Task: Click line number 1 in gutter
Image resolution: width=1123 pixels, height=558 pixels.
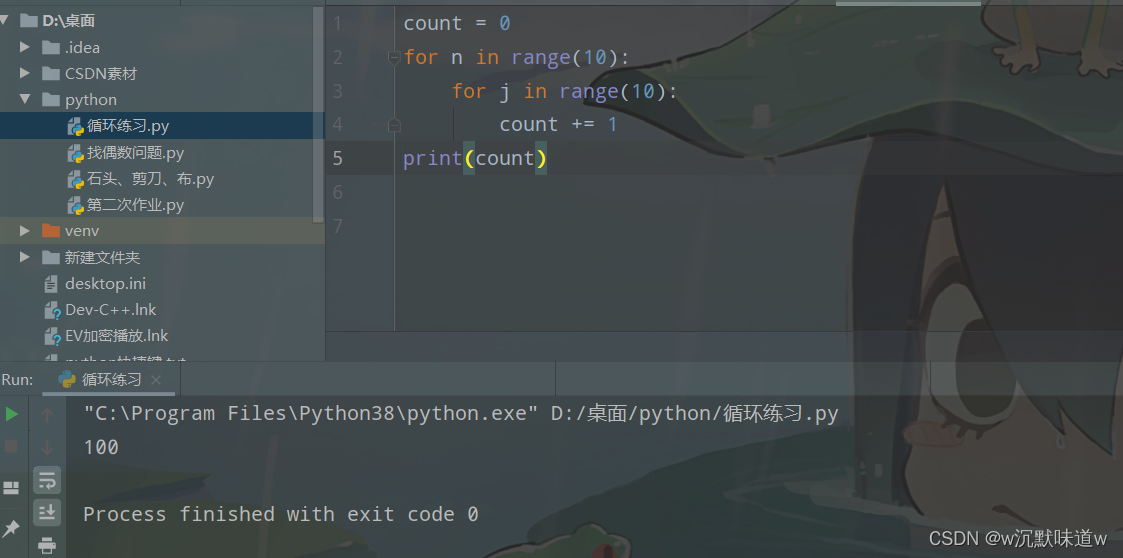Action: (x=337, y=24)
